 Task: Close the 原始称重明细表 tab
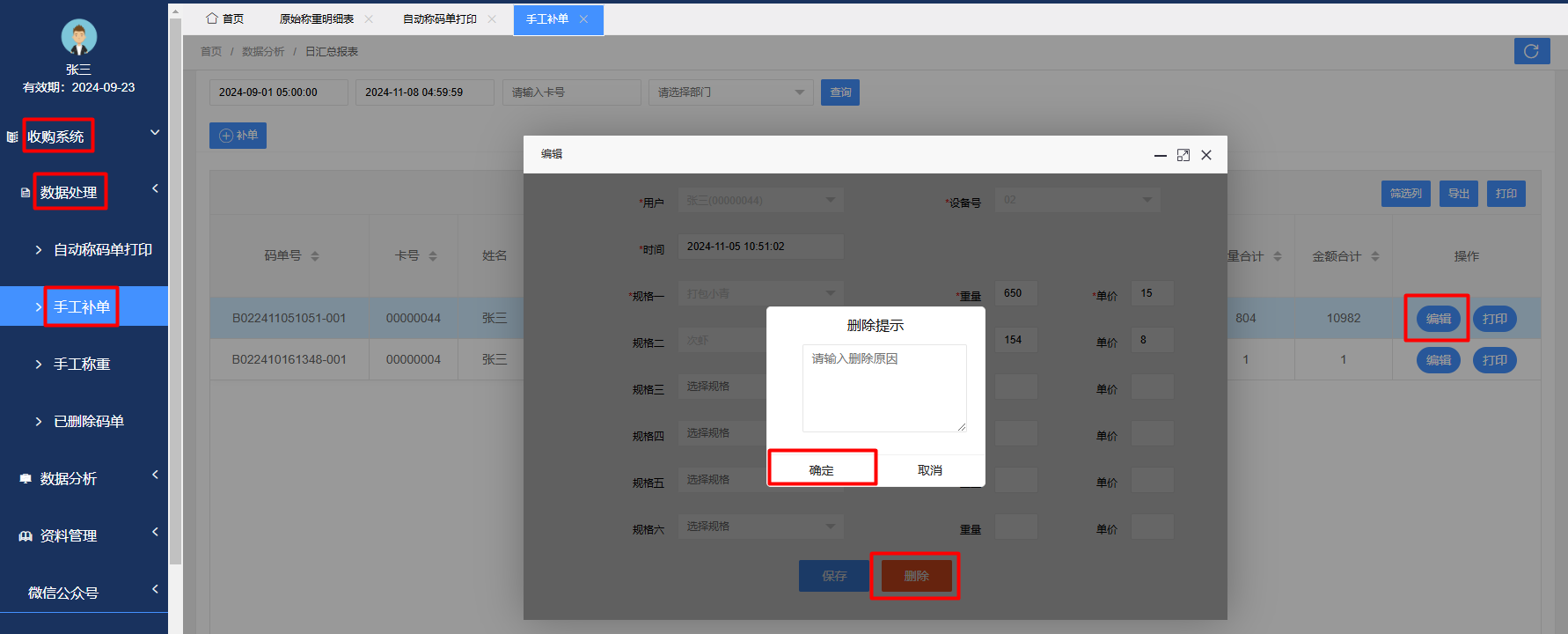(x=369, y=19)
